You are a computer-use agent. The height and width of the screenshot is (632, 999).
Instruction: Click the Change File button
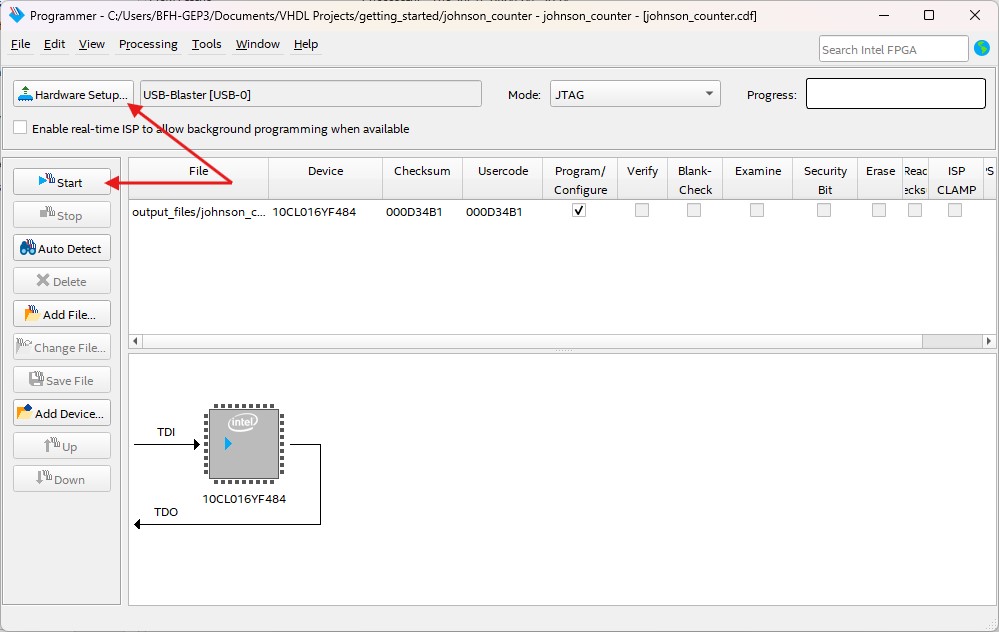click(62, 347)
